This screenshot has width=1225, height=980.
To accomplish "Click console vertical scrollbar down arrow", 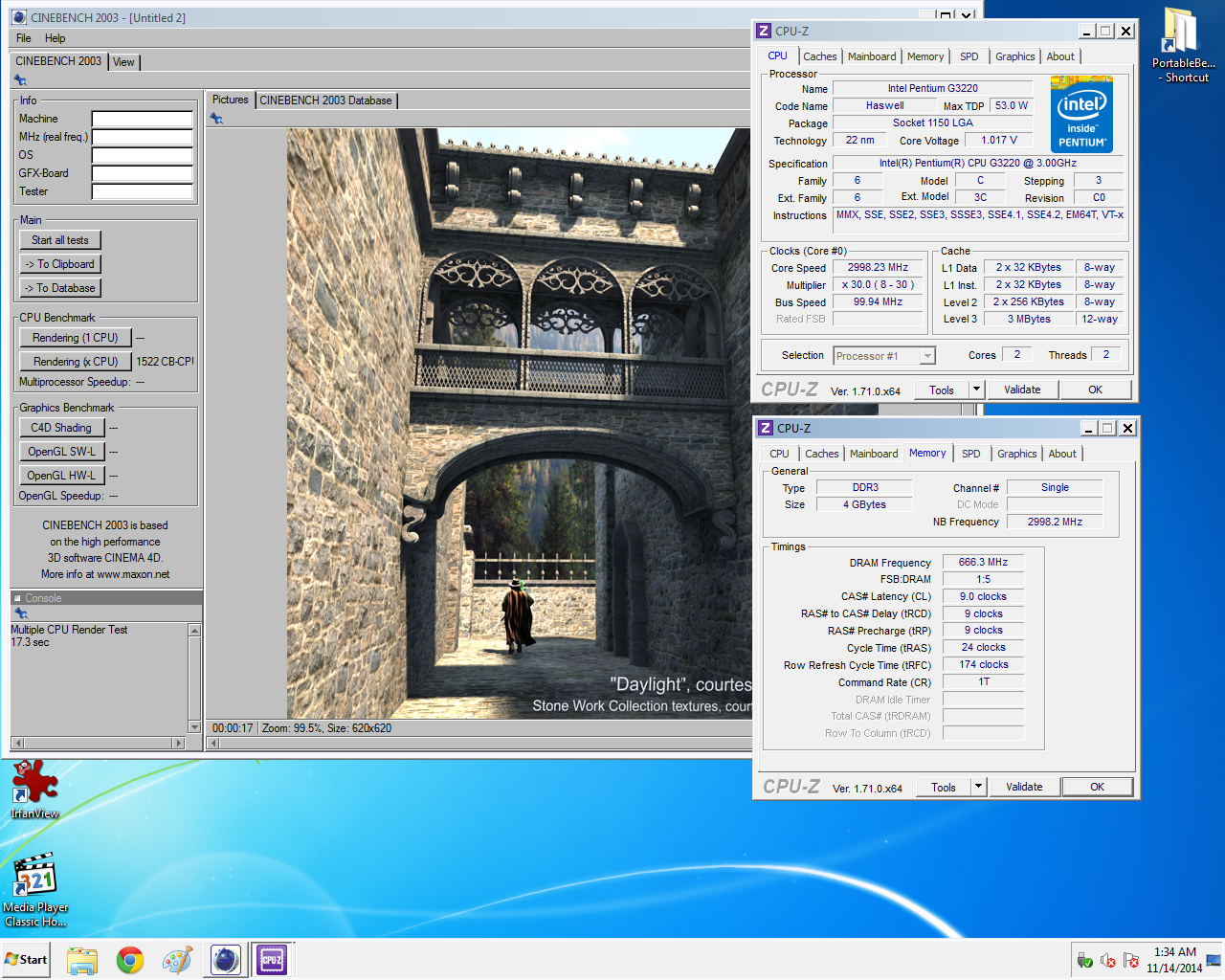I will pyautogui.click(x=195, y=727).
